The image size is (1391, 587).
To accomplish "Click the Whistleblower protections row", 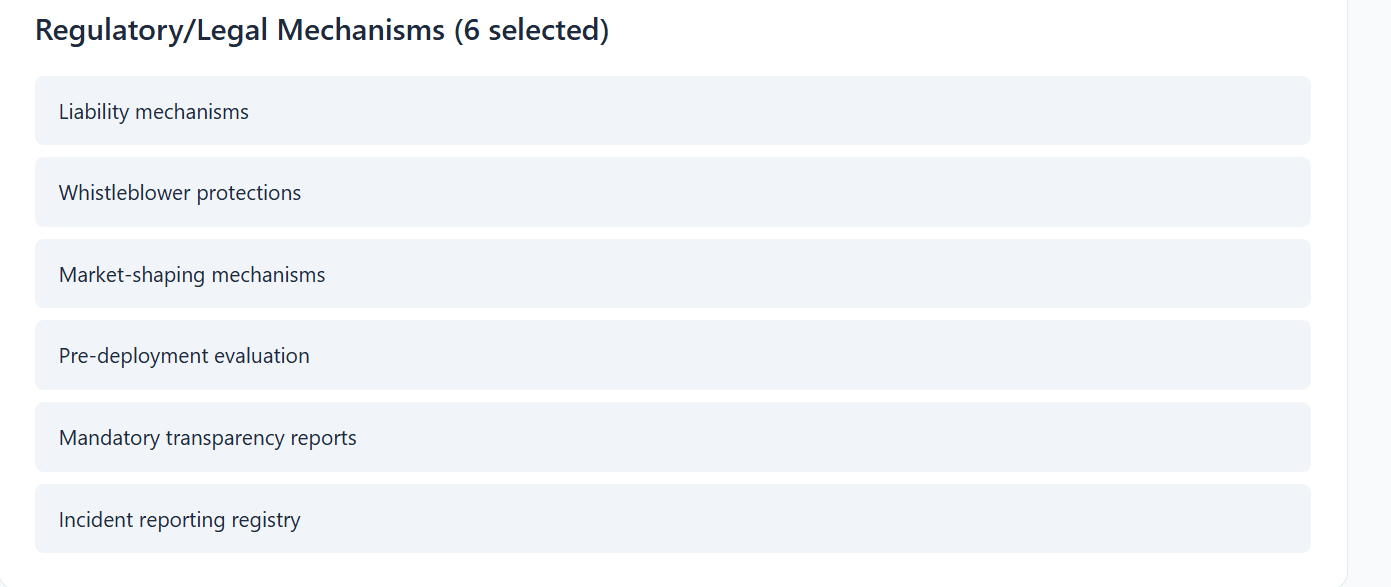I will (672, 193).
